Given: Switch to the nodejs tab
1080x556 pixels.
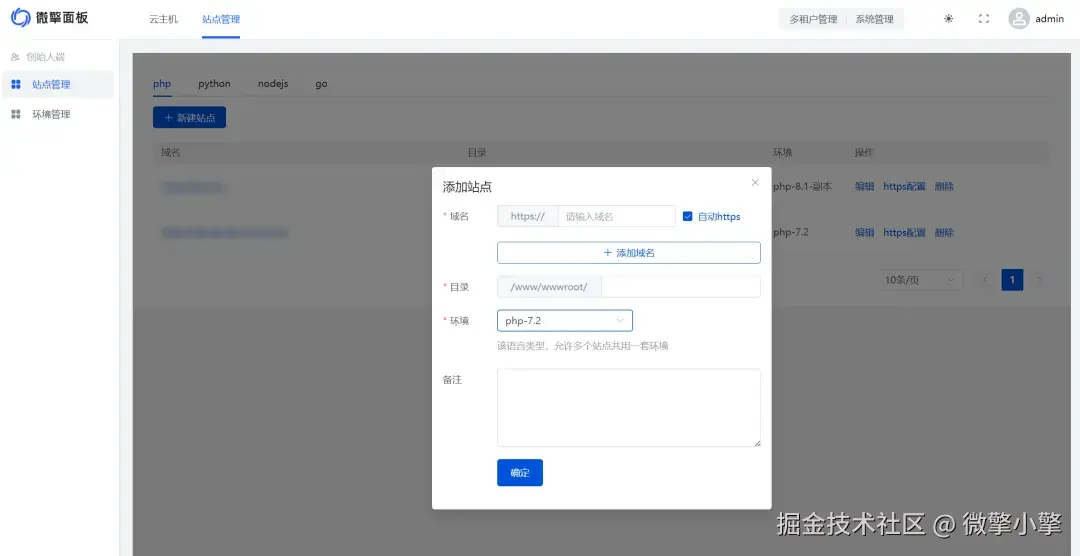Looking at the screenshot, I should click(x=273, y=84).
